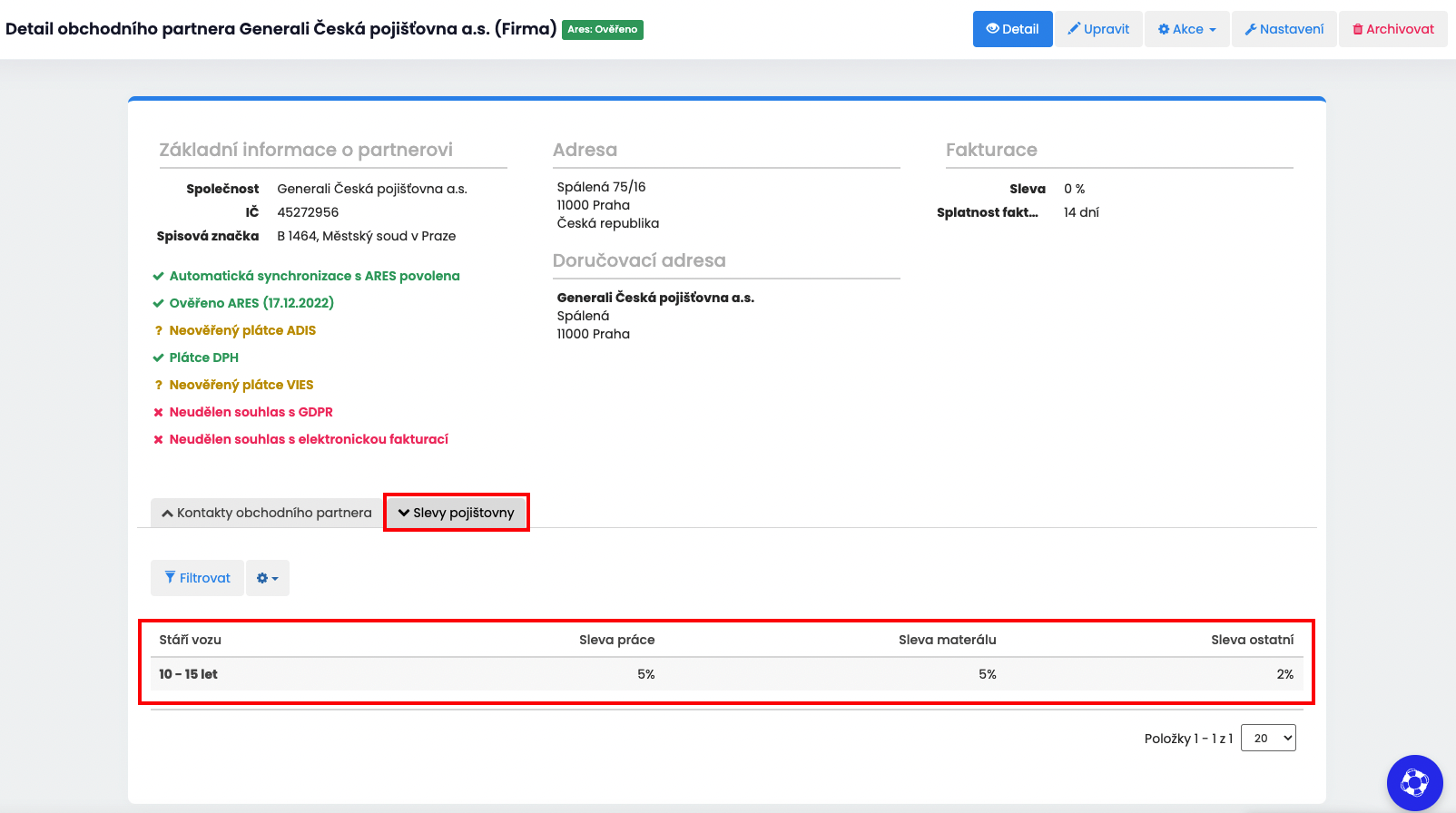The image size is (1456, 813).
Task: Open the help lifebuoy chat icon
Action: [1414, 782]
